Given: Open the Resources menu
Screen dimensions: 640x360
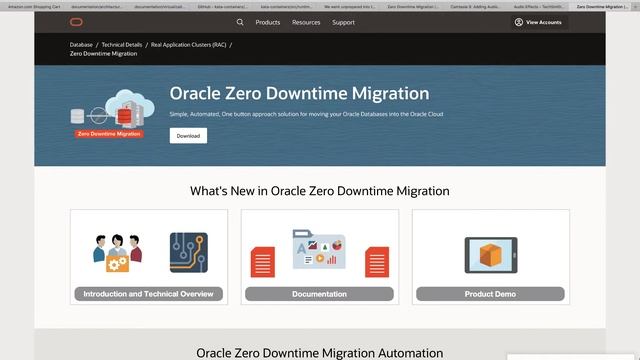Looking at the screenshot, I should (x=306, y=22).
